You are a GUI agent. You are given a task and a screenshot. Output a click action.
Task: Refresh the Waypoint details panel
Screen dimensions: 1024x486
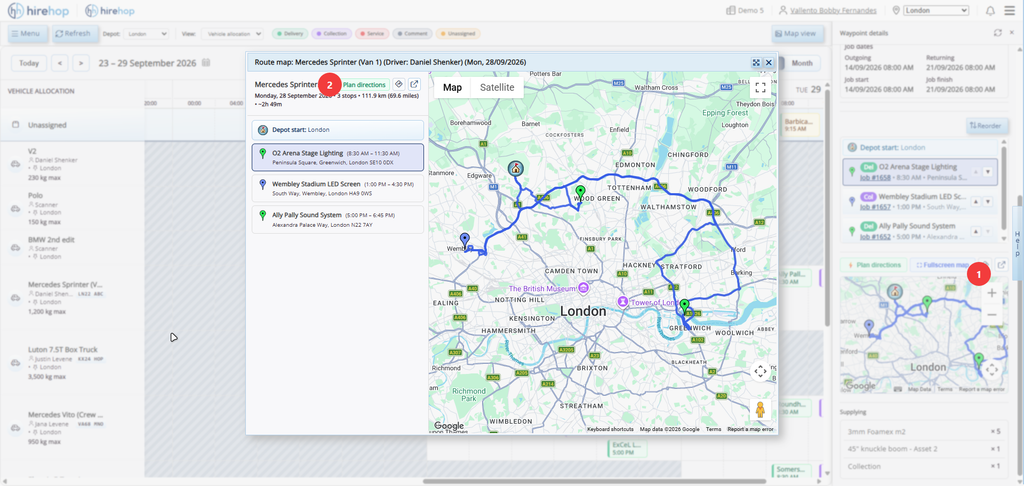[997, 33]
